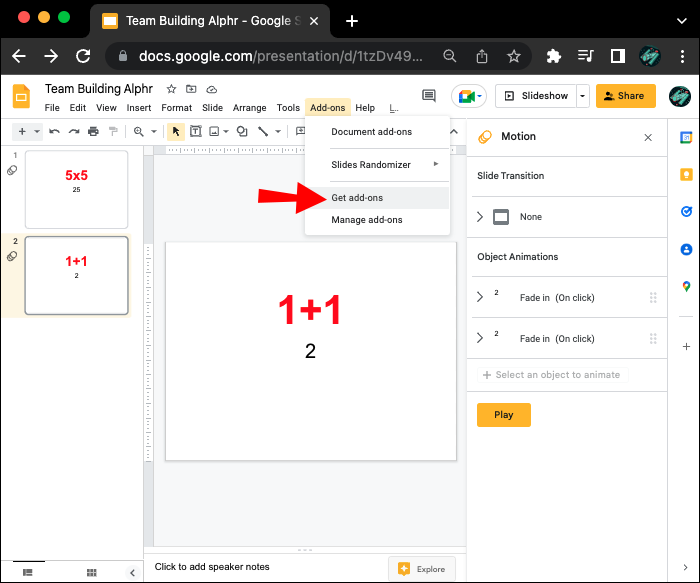Click the undo icon in toolbar
The image size is (700, 583).
pyautogui.click(x=54, y=131)
